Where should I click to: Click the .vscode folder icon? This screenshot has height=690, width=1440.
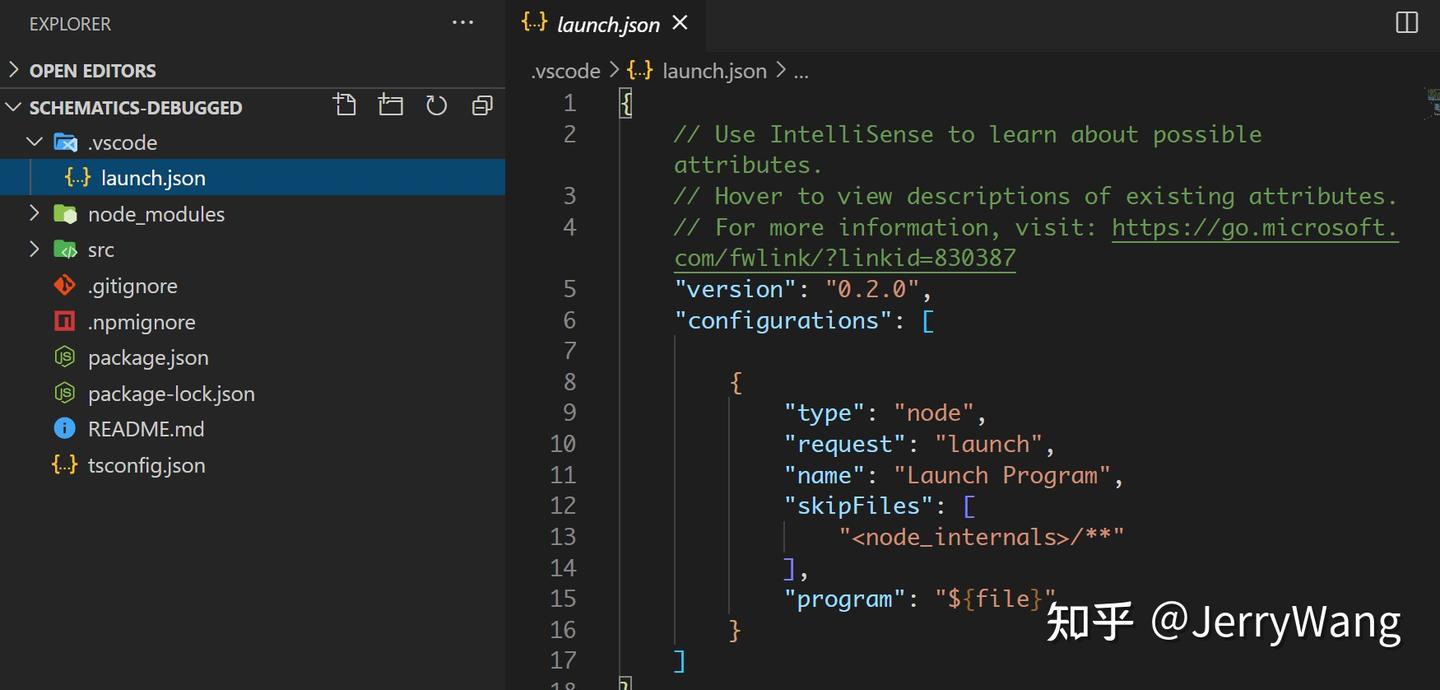65,142
